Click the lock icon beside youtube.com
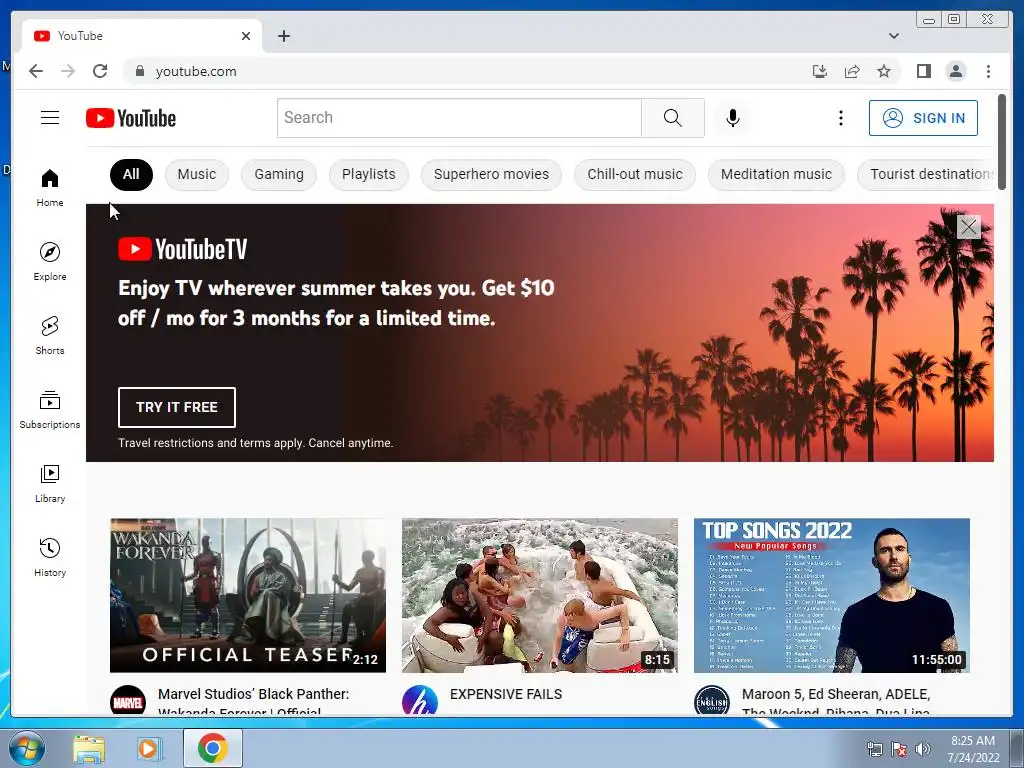Viewport: 1024px width, 768px height. (139, 71)
